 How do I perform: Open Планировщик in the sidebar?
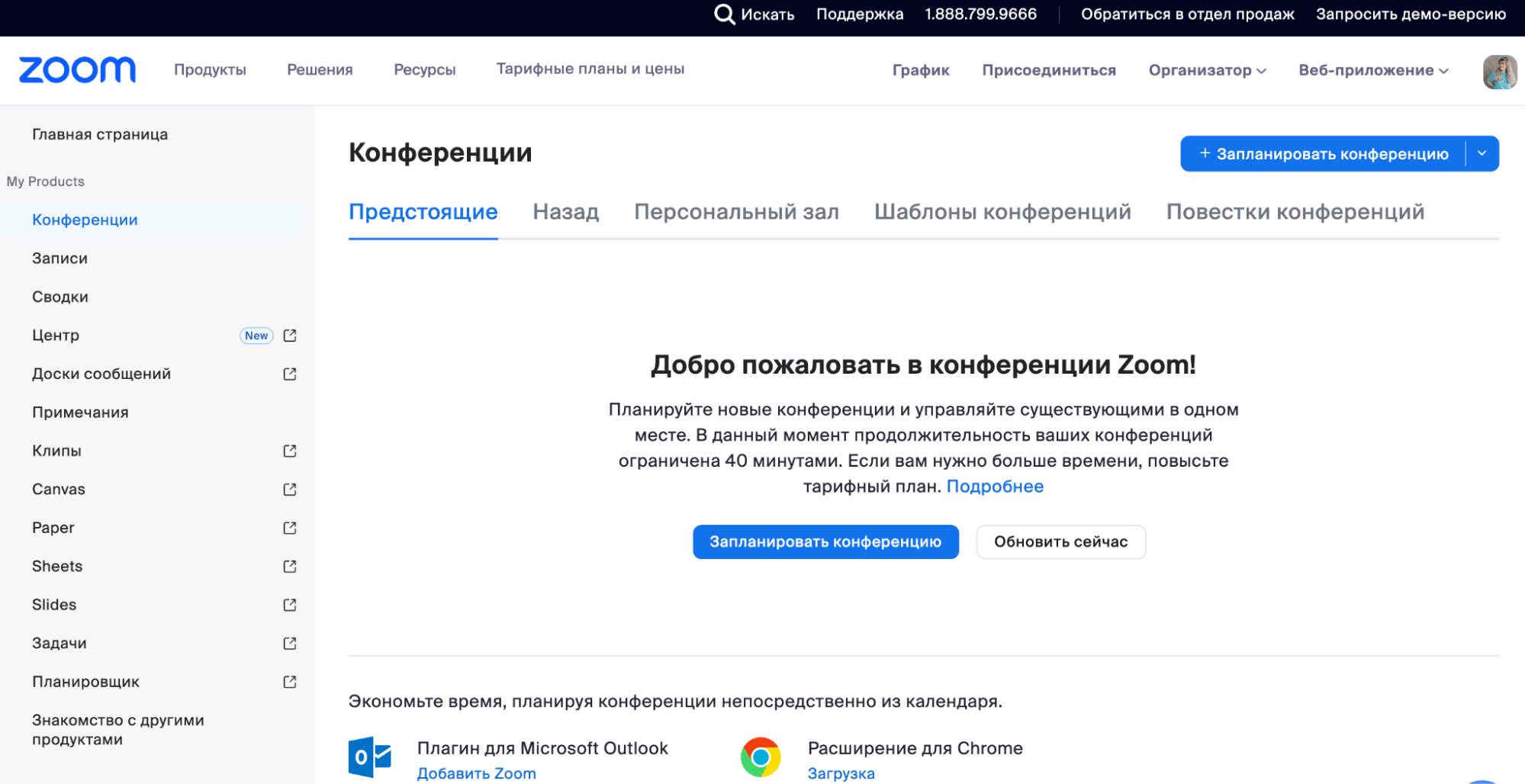click(85, 682)
